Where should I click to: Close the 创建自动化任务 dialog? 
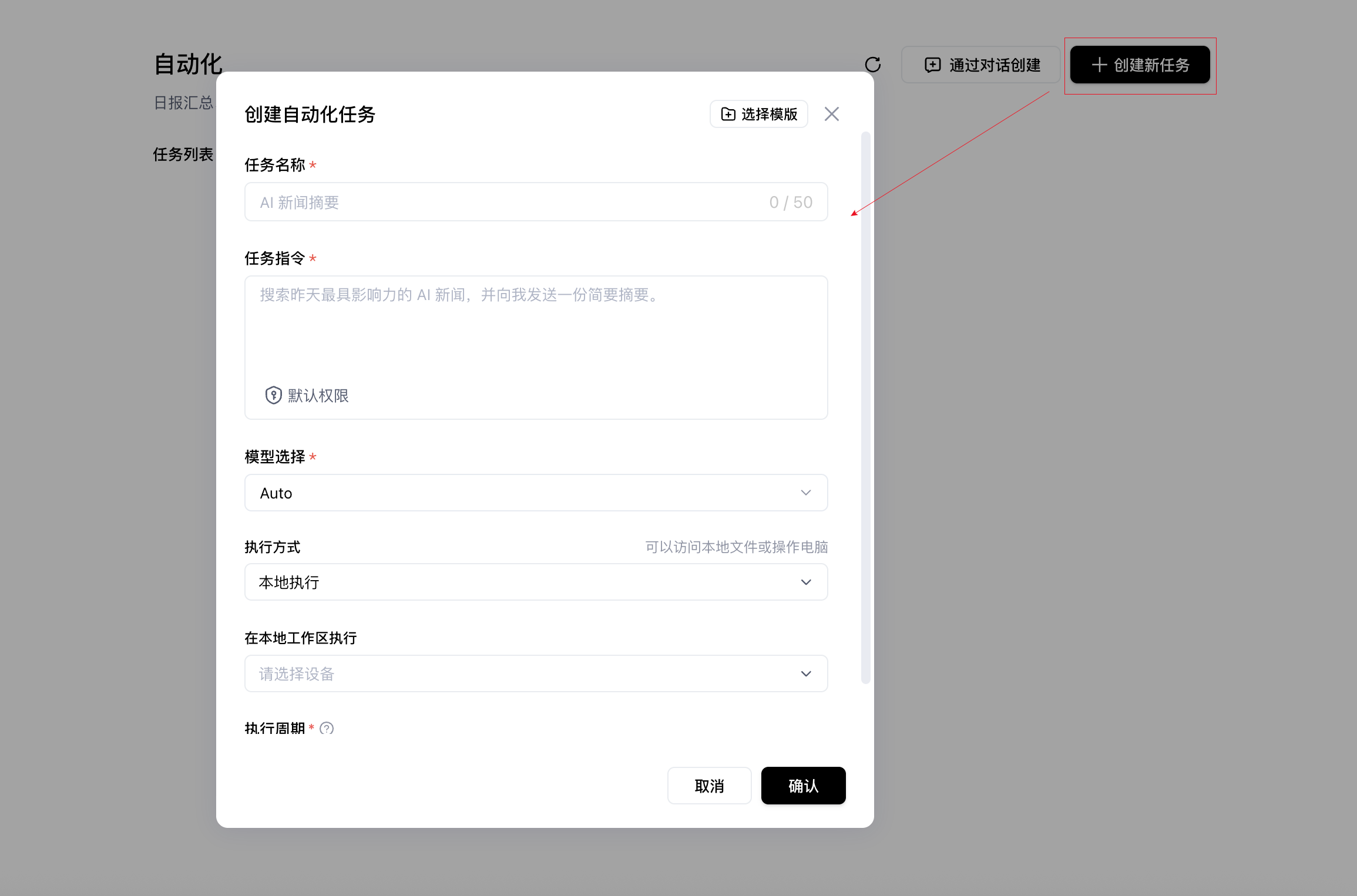coord(831,114)
